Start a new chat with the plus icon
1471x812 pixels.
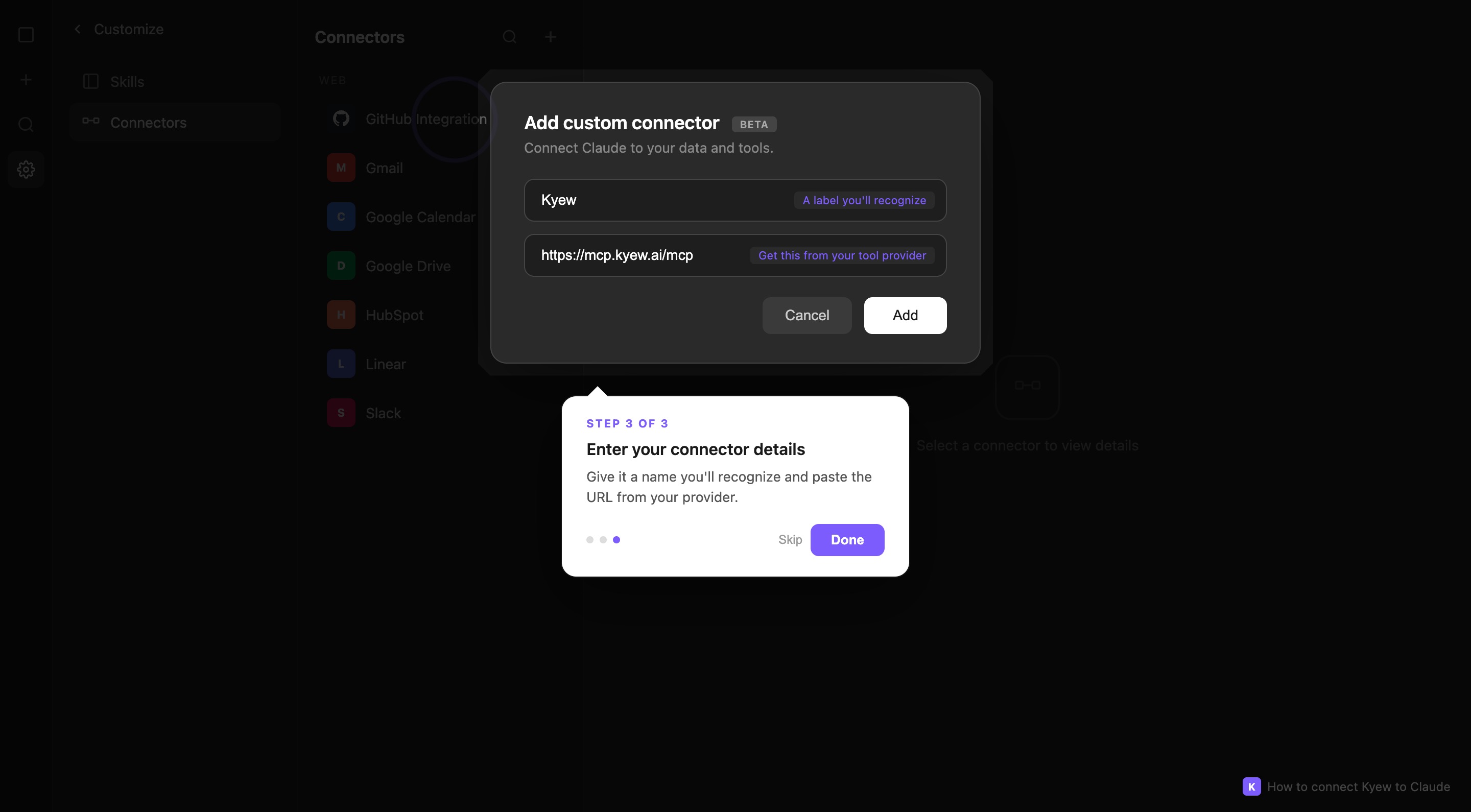tap(26, 80)
